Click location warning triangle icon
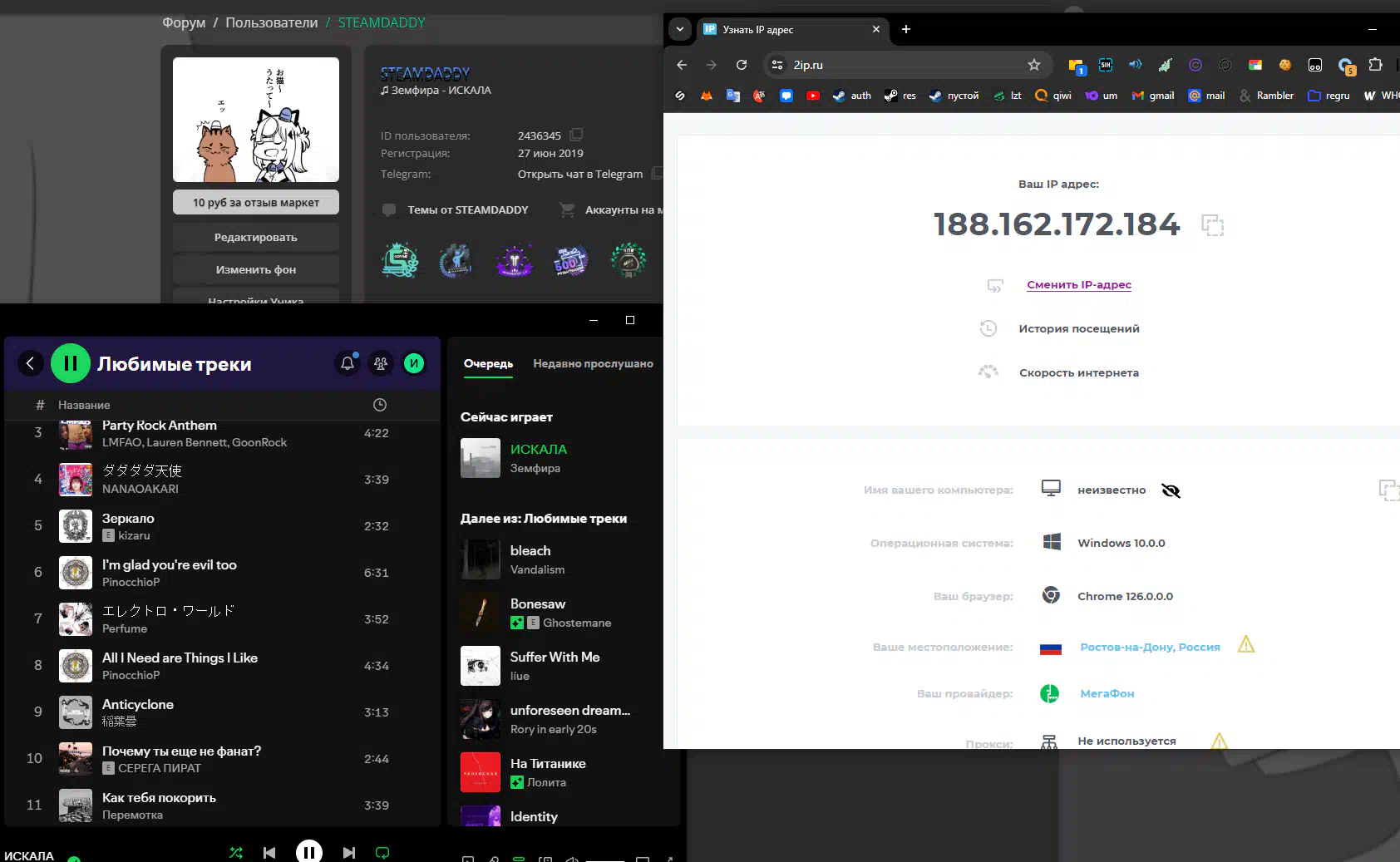This screenshot has width=1400, height=862. coord(1246,644)
